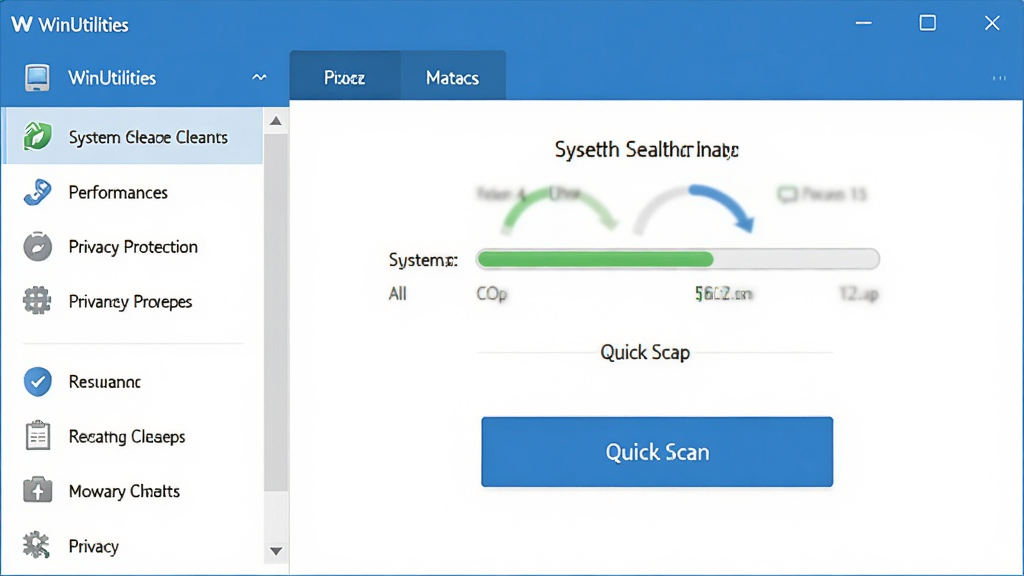Screen dimensions: 1024x576
Task: Select Recatng Cleaeps in sidebar
Action: (133, 436)
